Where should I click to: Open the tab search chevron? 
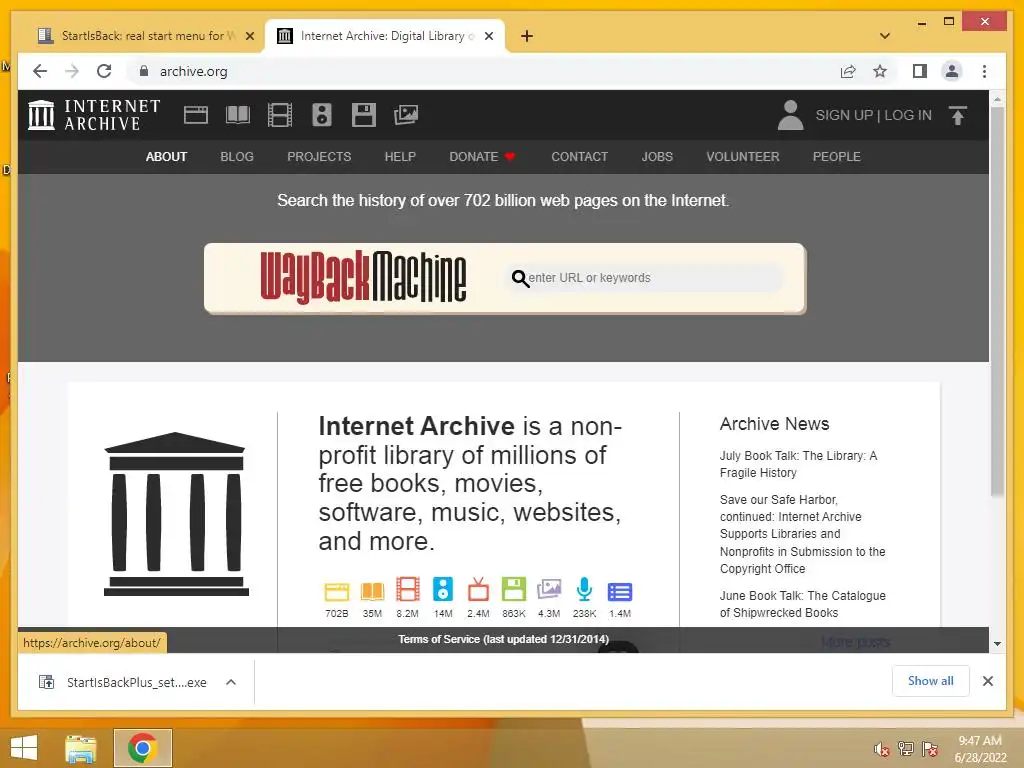point(885,36)
